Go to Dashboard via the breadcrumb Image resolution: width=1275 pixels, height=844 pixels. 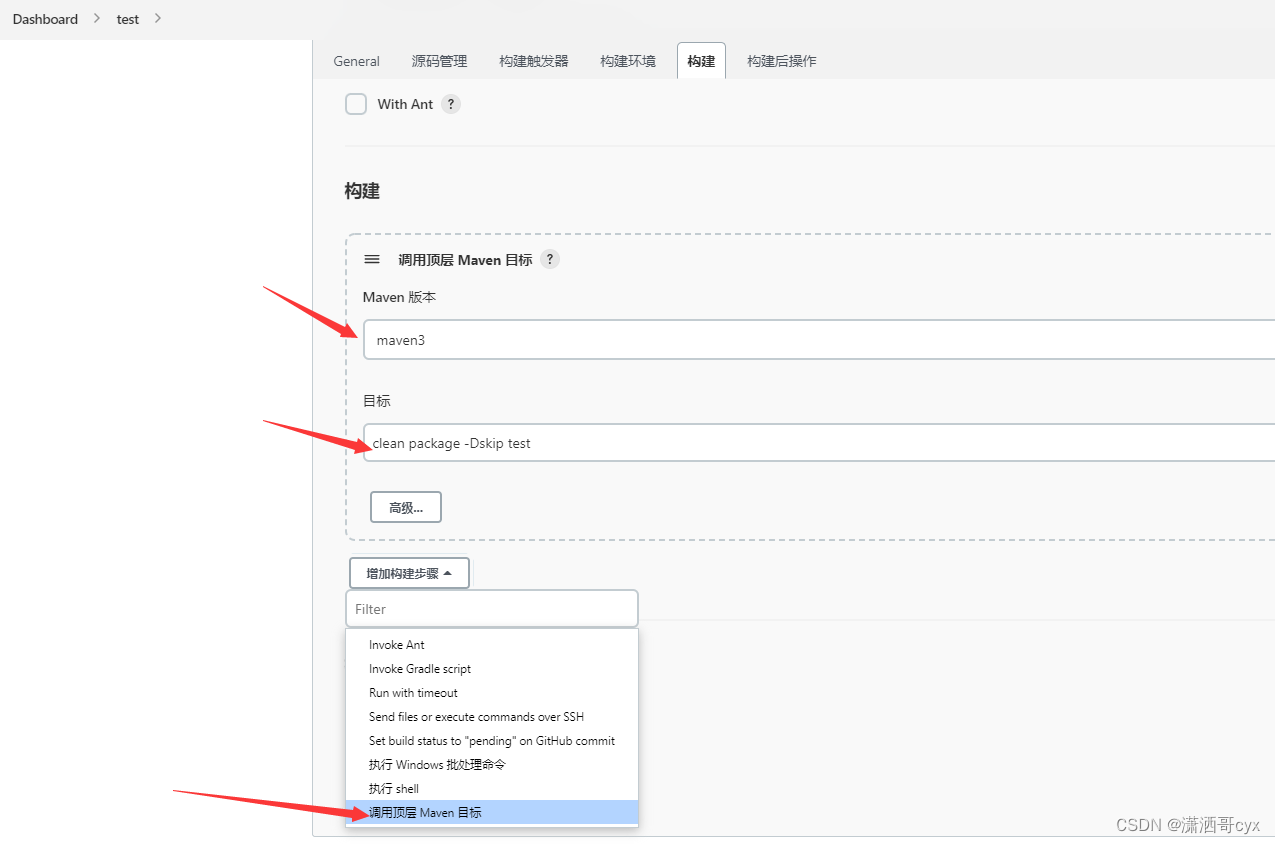(45, 19)
